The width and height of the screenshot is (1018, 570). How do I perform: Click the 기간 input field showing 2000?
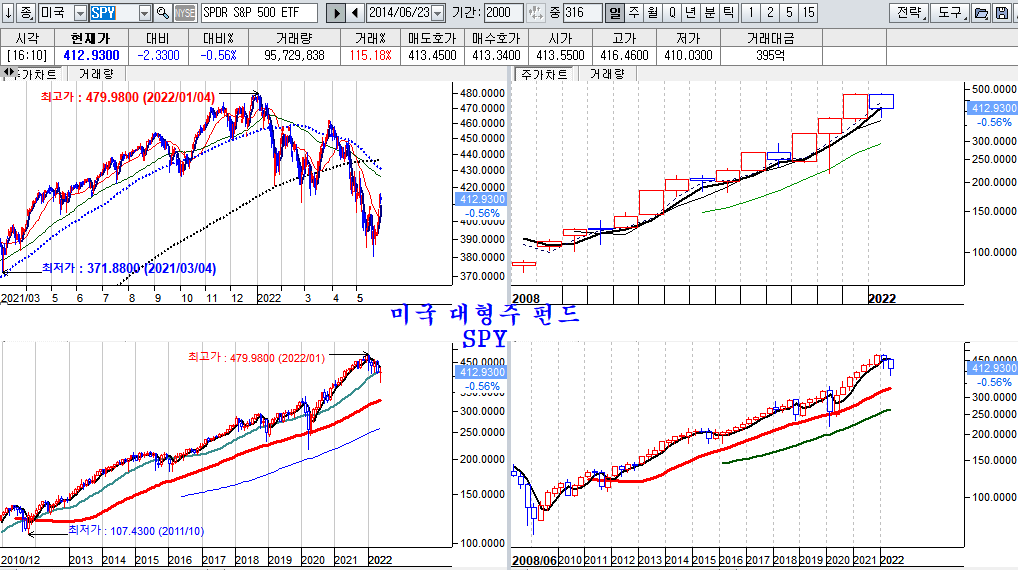[503, 13]
